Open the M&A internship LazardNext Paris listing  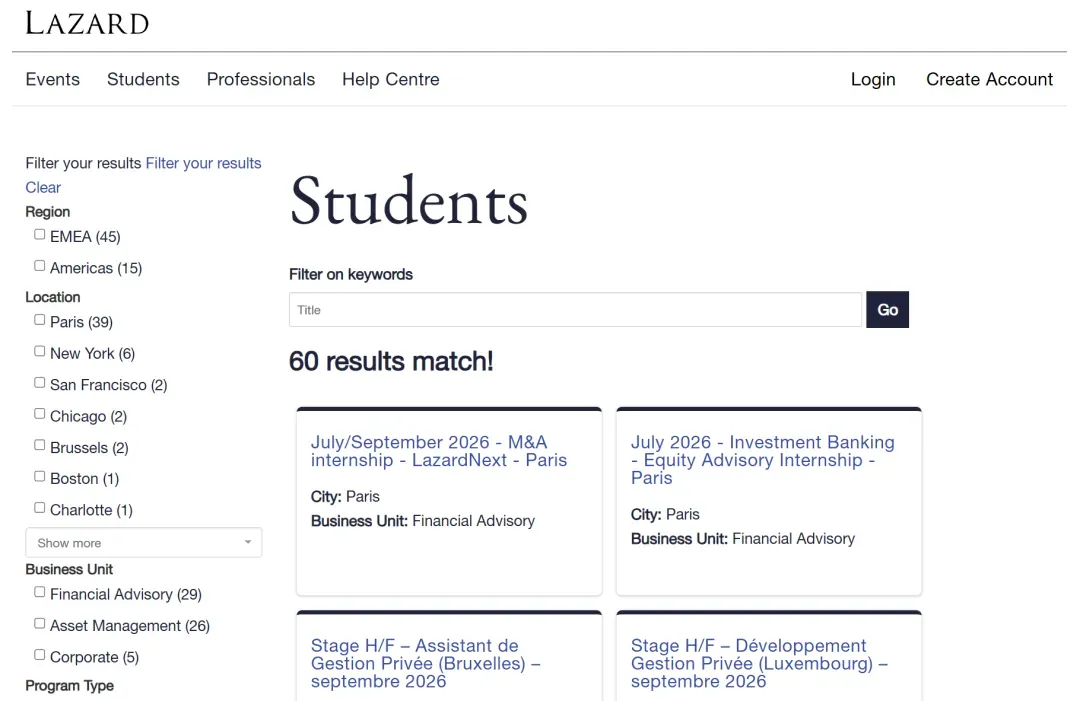[438, 451]
